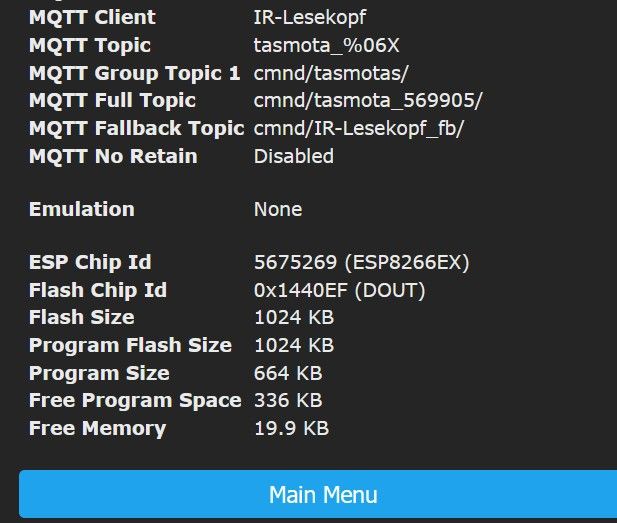Click the Disabled value for No Retain
Screen dimensions: 617x523
pyautogui.click(x=293, y=156)
